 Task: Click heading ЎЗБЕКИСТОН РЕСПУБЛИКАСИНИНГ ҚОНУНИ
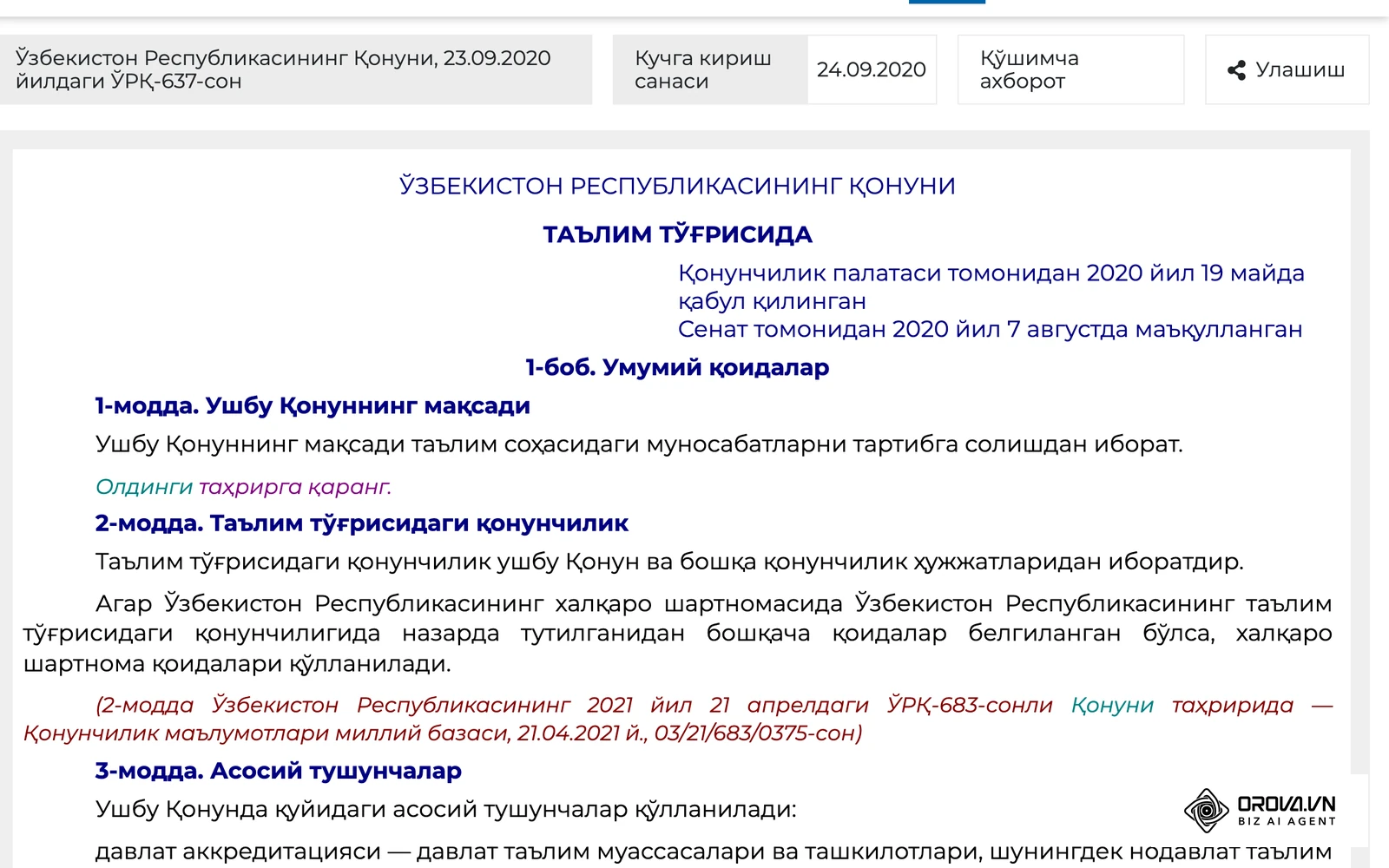click(x=677, y=186)
